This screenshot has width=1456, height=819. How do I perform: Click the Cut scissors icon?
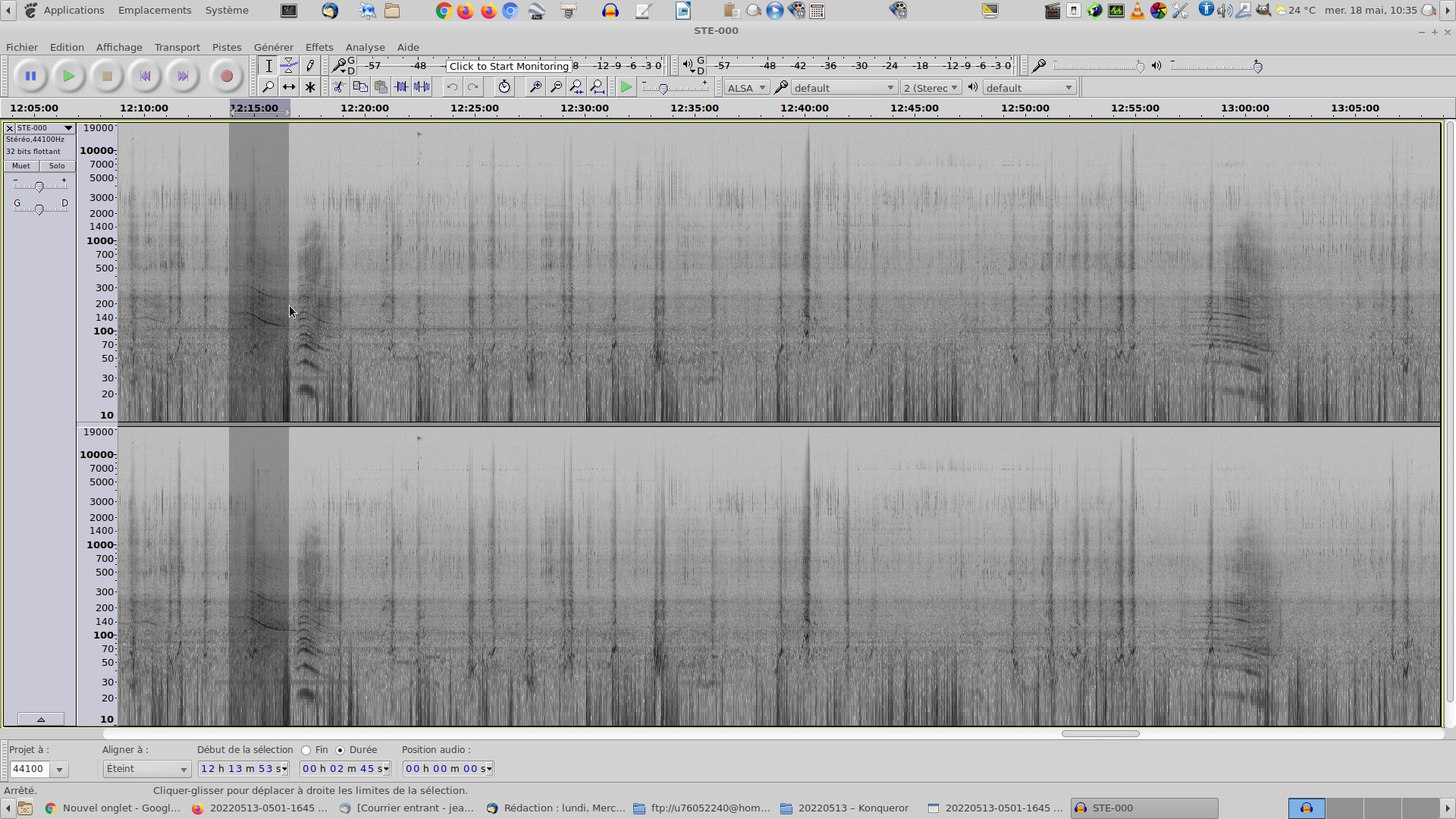339,87
